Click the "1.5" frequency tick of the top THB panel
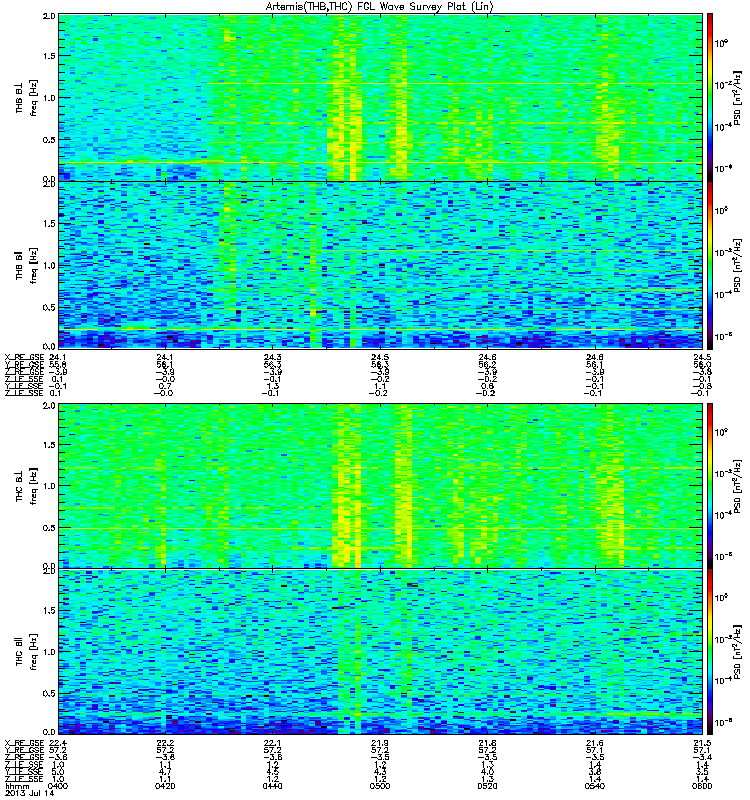This screenshot has width=750, height=800. (x=49, y=56)
